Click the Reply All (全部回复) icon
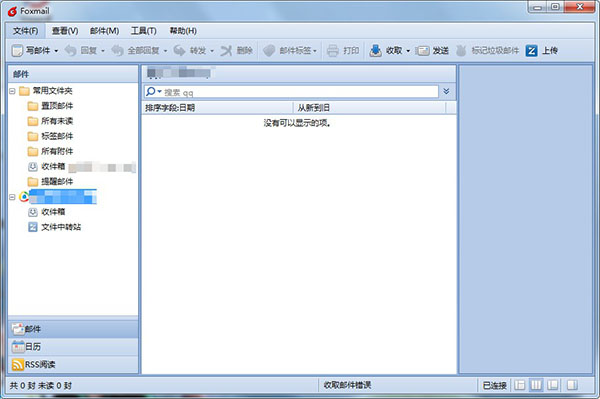 [117, 50]
